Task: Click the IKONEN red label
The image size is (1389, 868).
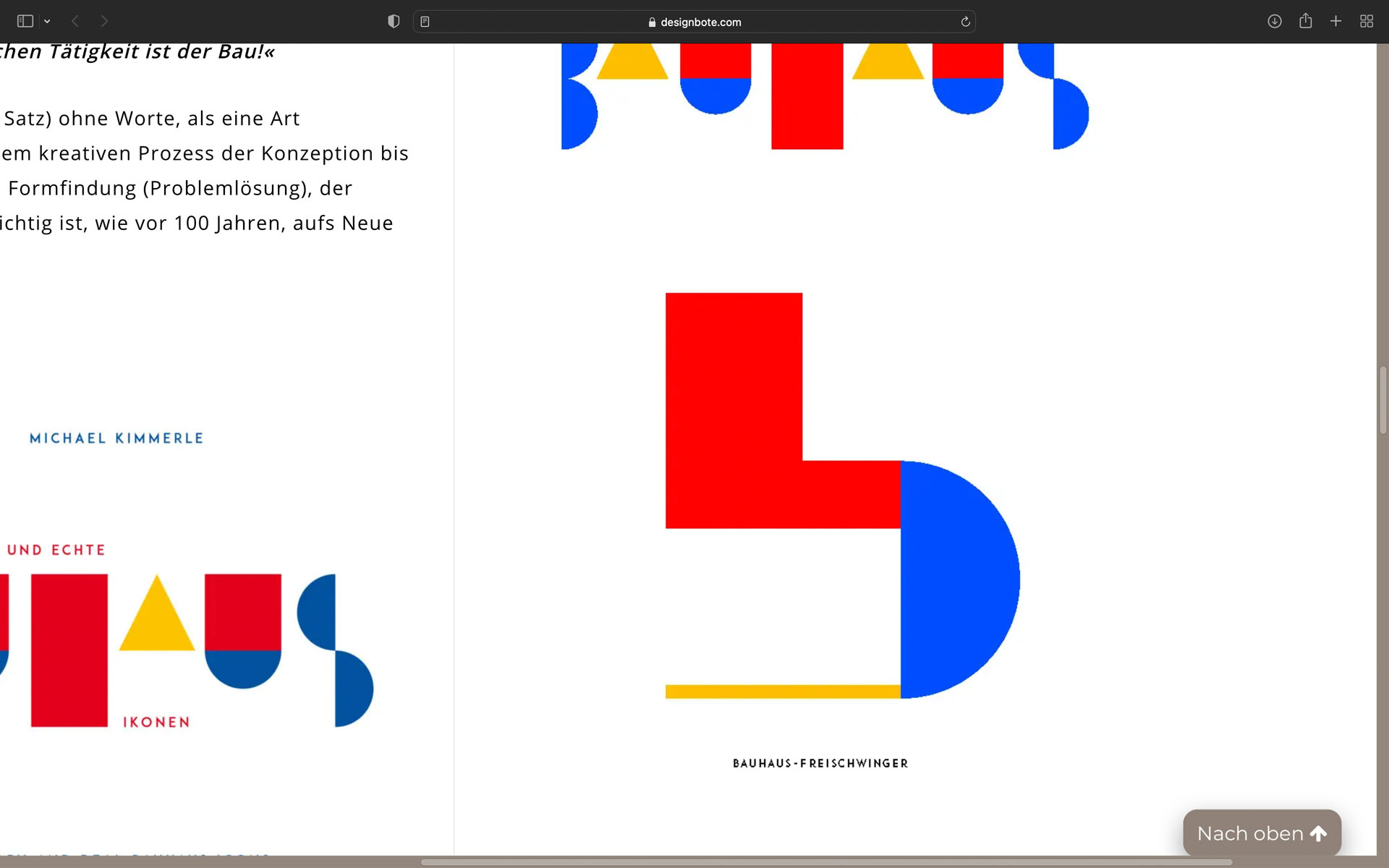Action: (x=156, y=722)
